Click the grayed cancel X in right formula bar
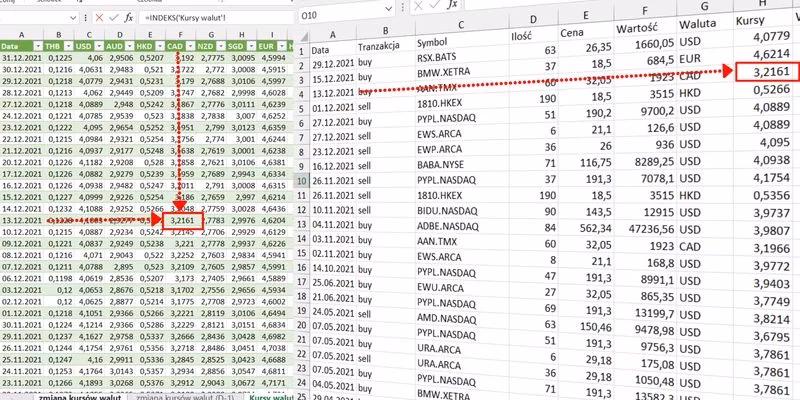 tap(418, 6)
